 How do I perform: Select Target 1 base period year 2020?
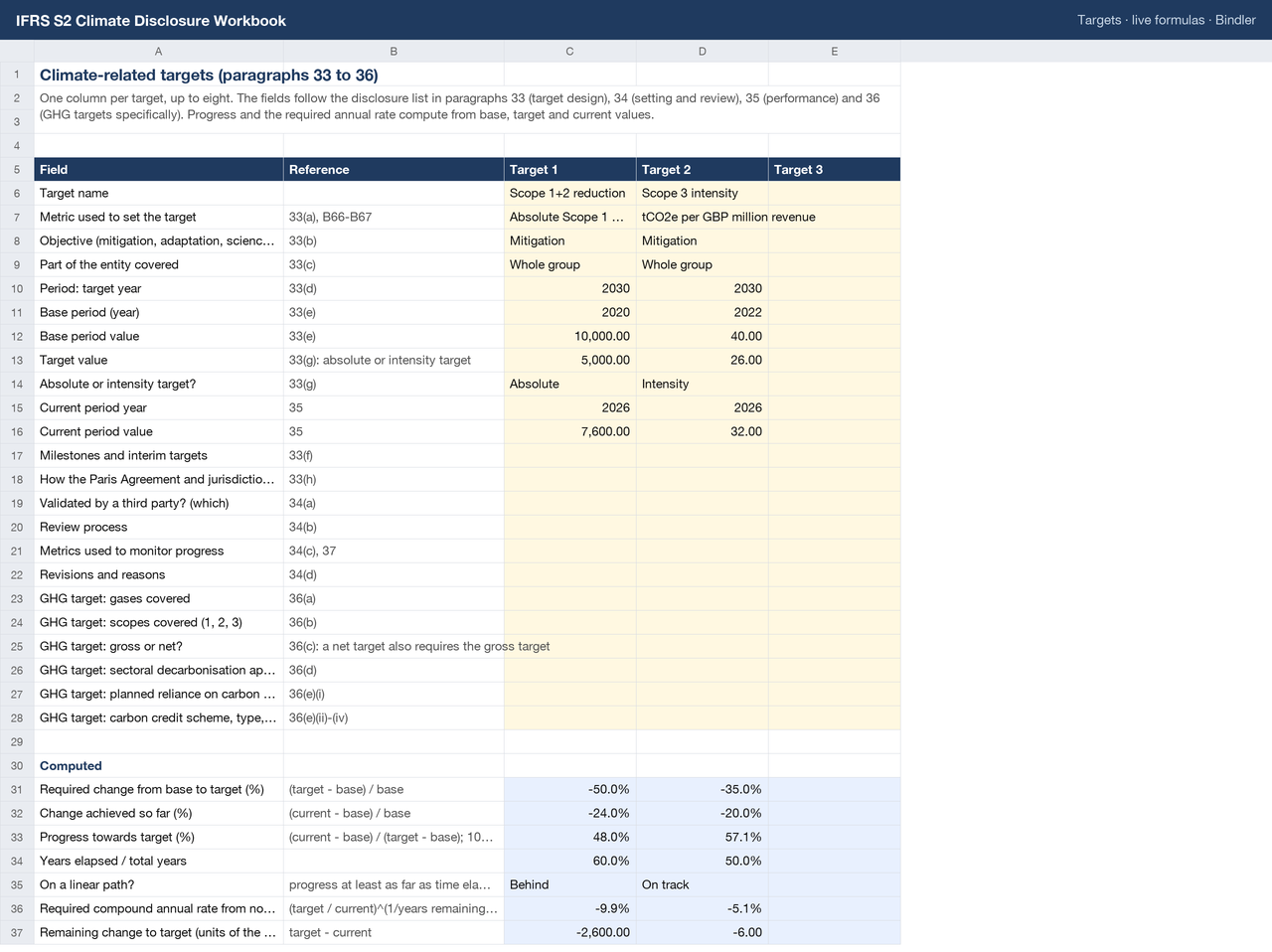(x=569, y=313)
